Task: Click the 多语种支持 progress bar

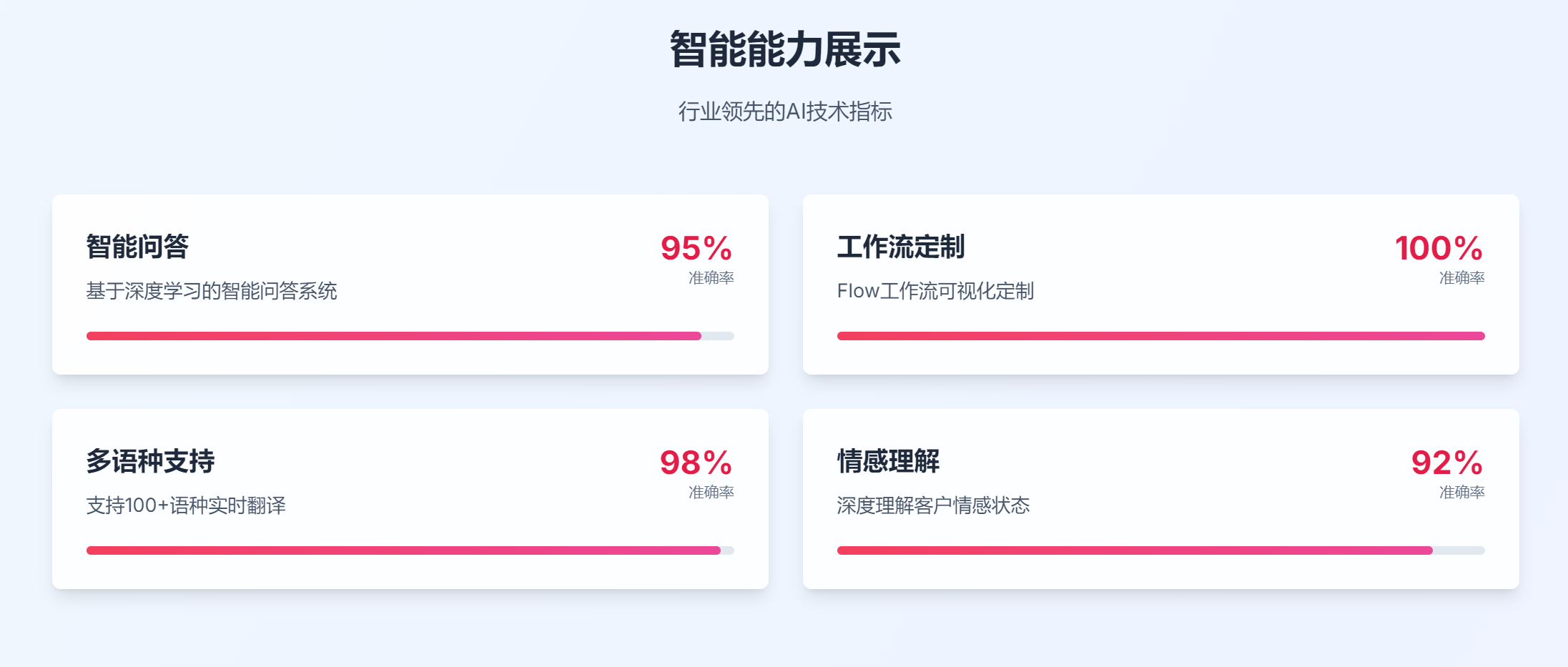Action: tap(410, 550)
